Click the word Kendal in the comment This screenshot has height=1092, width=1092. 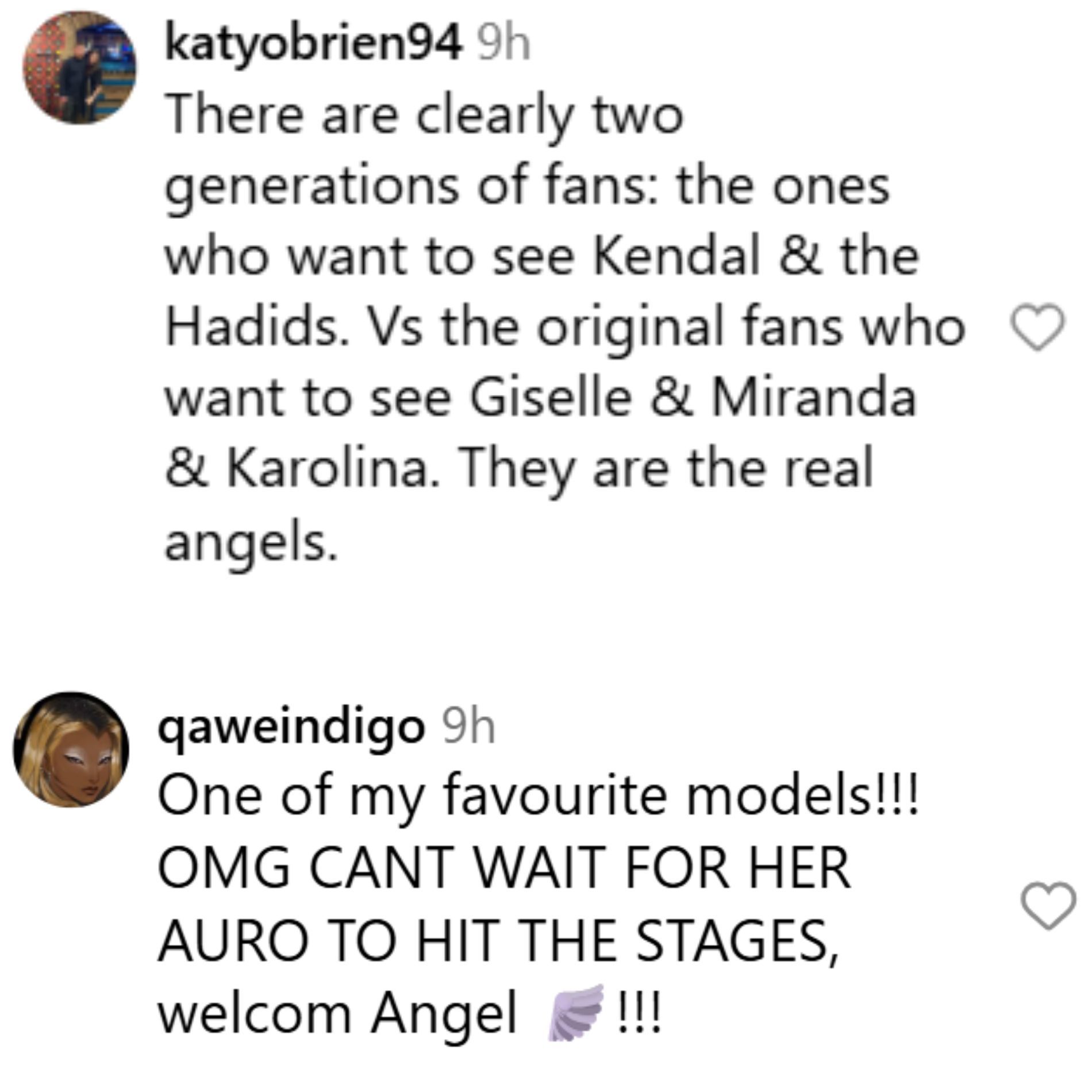pos(676,256)
